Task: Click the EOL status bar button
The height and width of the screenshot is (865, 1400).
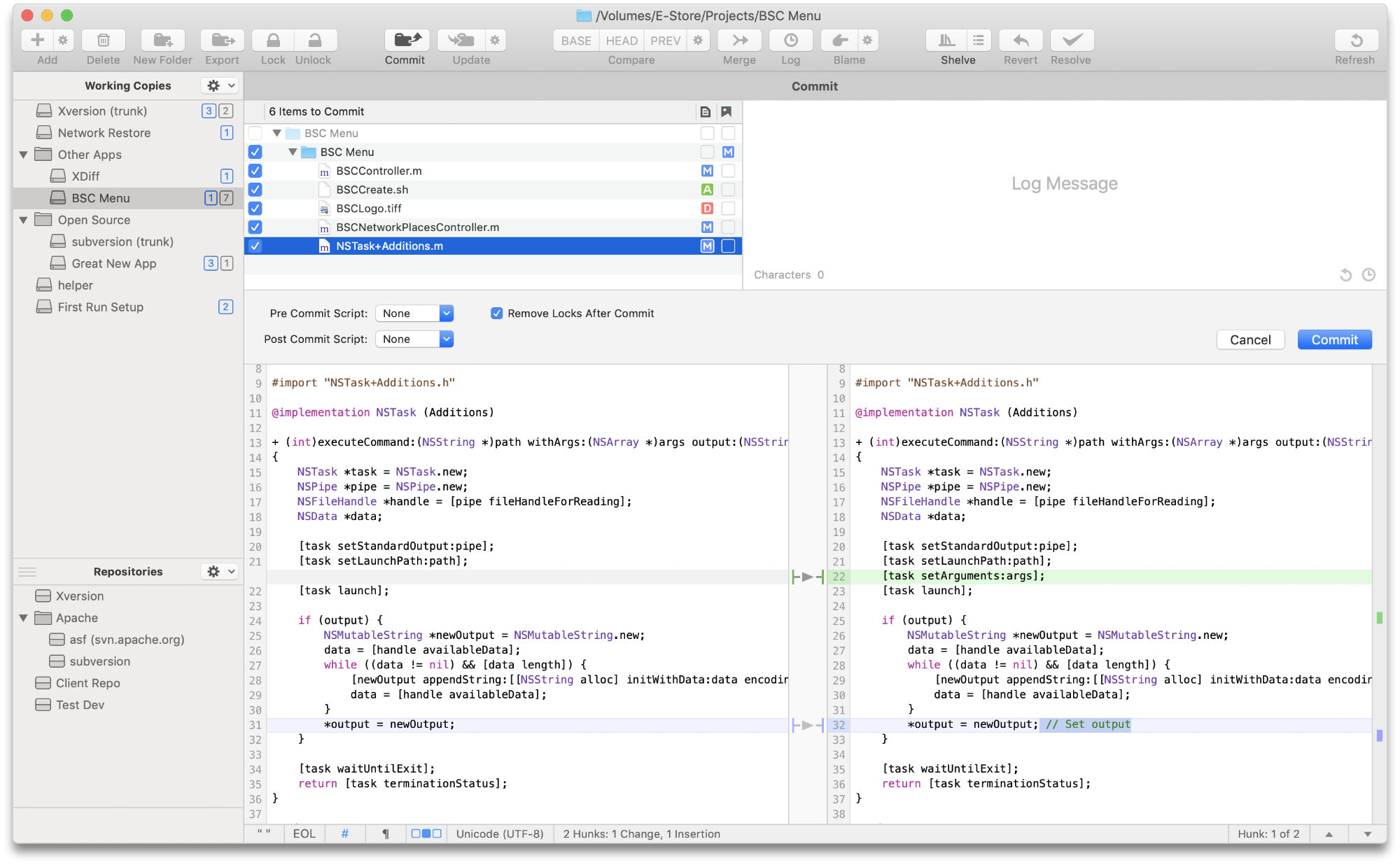Action: pyautogui.click(x=304, y=834)
